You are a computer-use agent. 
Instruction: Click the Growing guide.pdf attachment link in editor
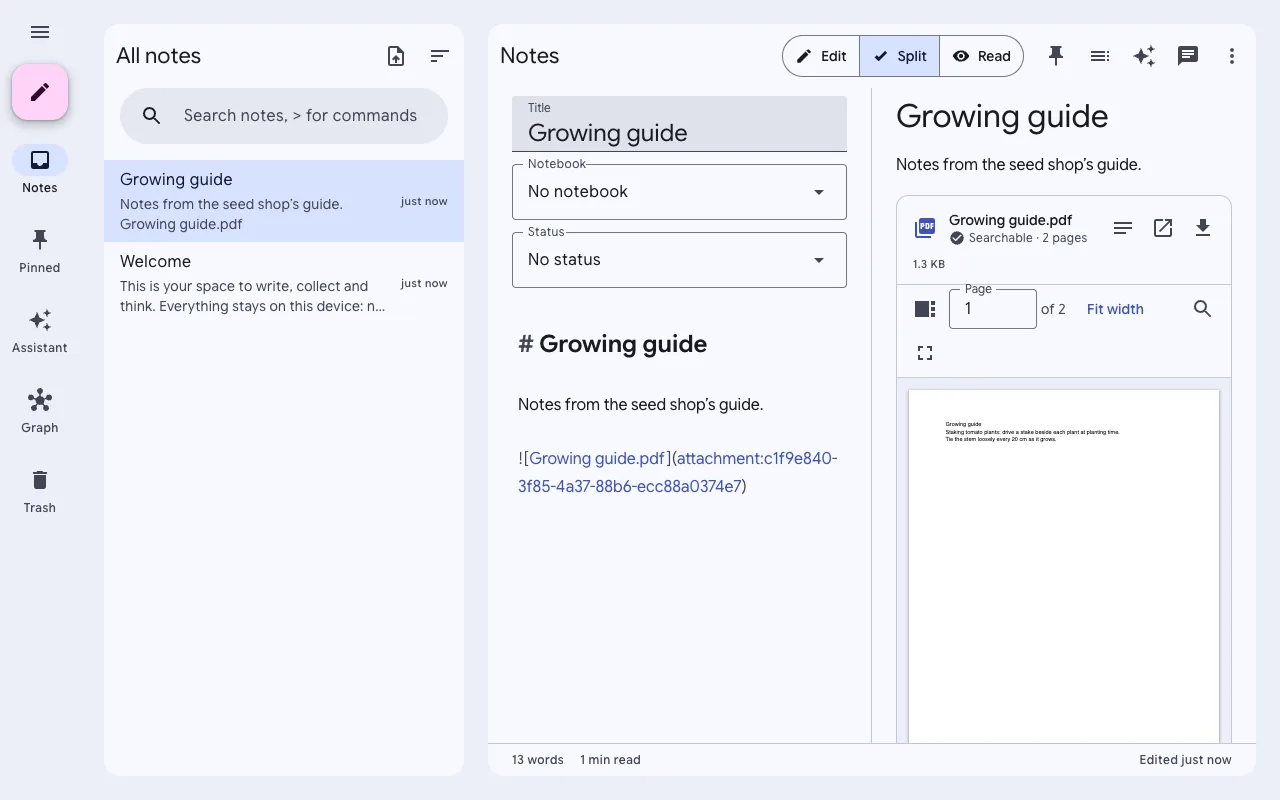pyautogui.click(x=597, y=458)
